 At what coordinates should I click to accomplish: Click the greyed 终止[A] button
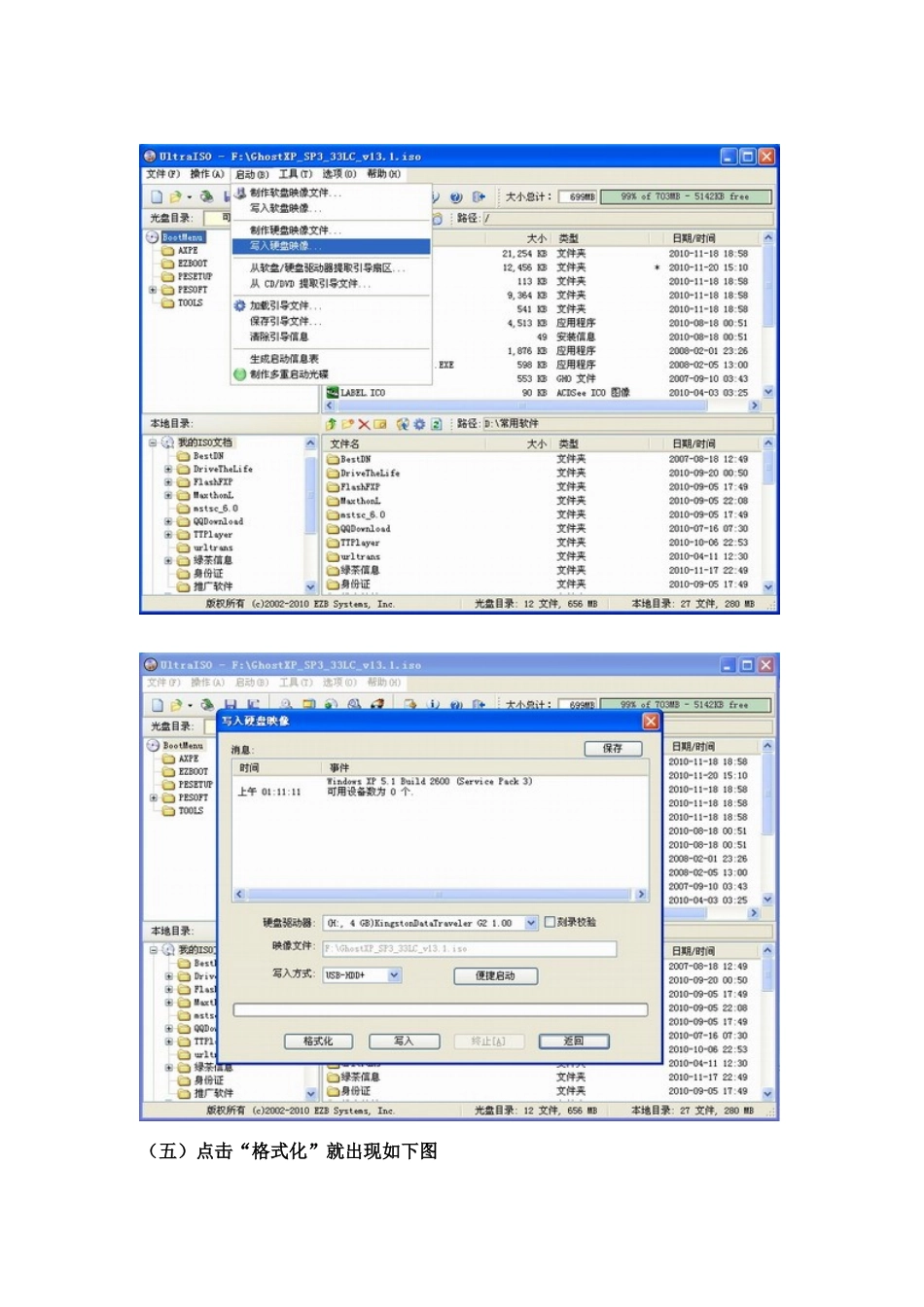pyautogui.click(x=488, y=1041)
